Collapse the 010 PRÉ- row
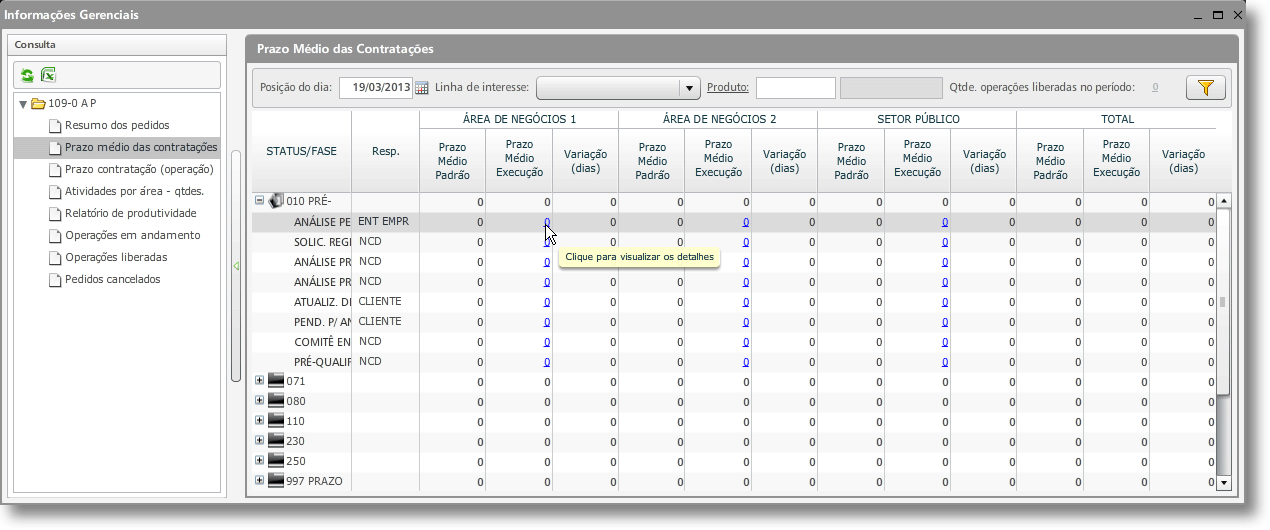This screenshot has width=1270, height=530. tap(259, 200)
